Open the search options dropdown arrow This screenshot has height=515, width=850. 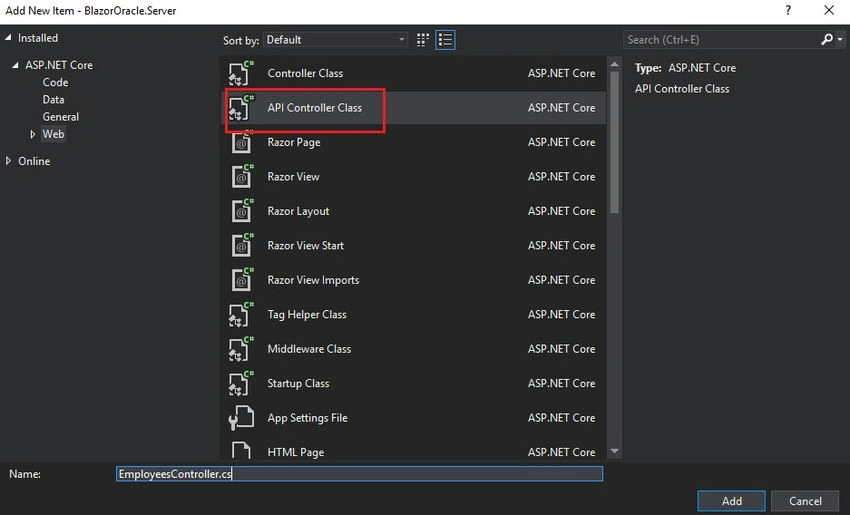click(840, 40)
